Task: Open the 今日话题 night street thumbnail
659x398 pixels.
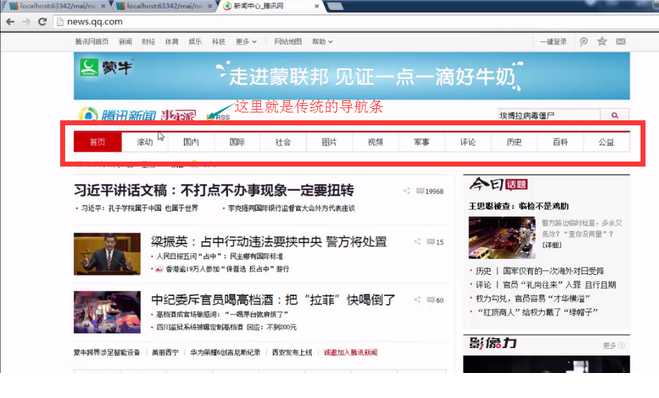Action: click(502, 237)
